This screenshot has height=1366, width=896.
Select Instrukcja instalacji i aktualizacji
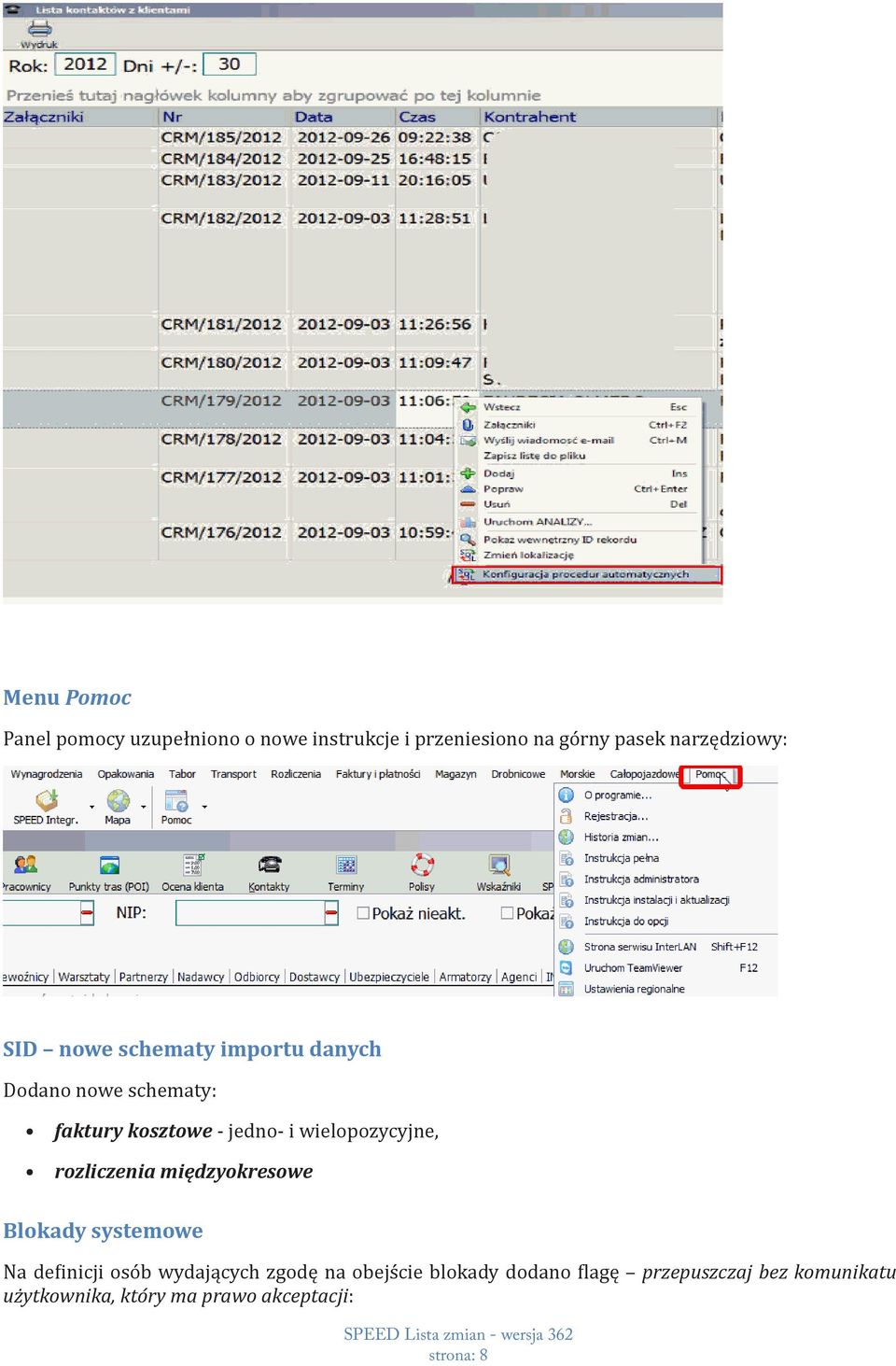coord(656,900)
